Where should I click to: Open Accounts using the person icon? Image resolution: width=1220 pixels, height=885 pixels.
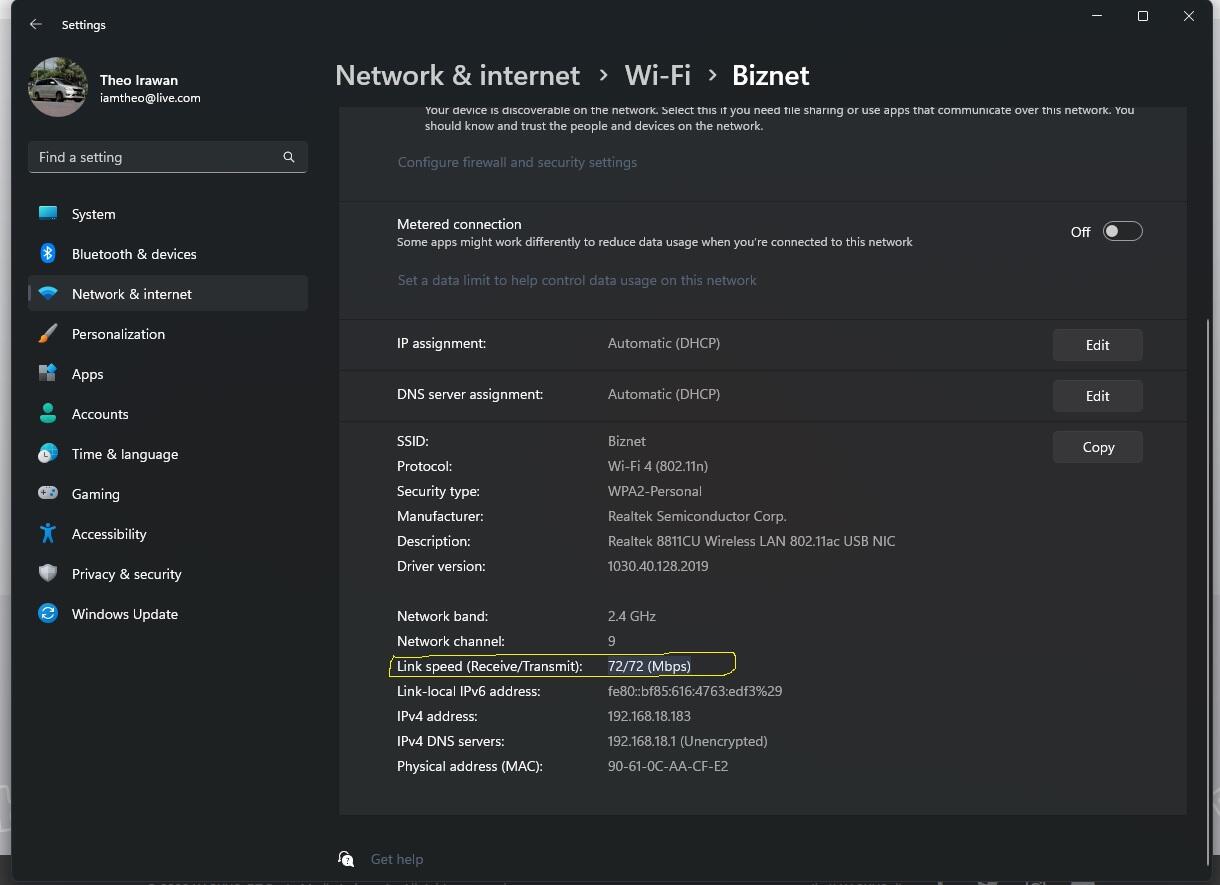click(48, 414)
